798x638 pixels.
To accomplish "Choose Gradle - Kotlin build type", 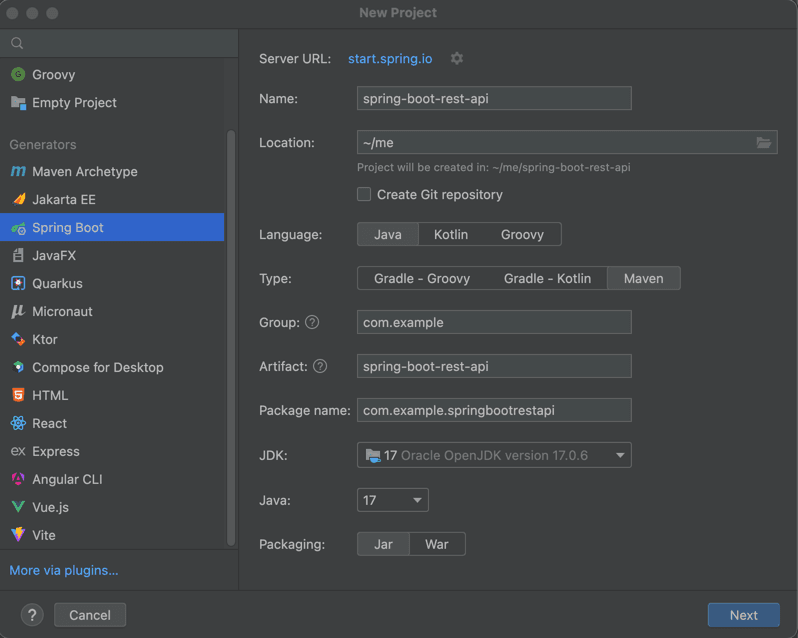I will click(x=547, y=278).
